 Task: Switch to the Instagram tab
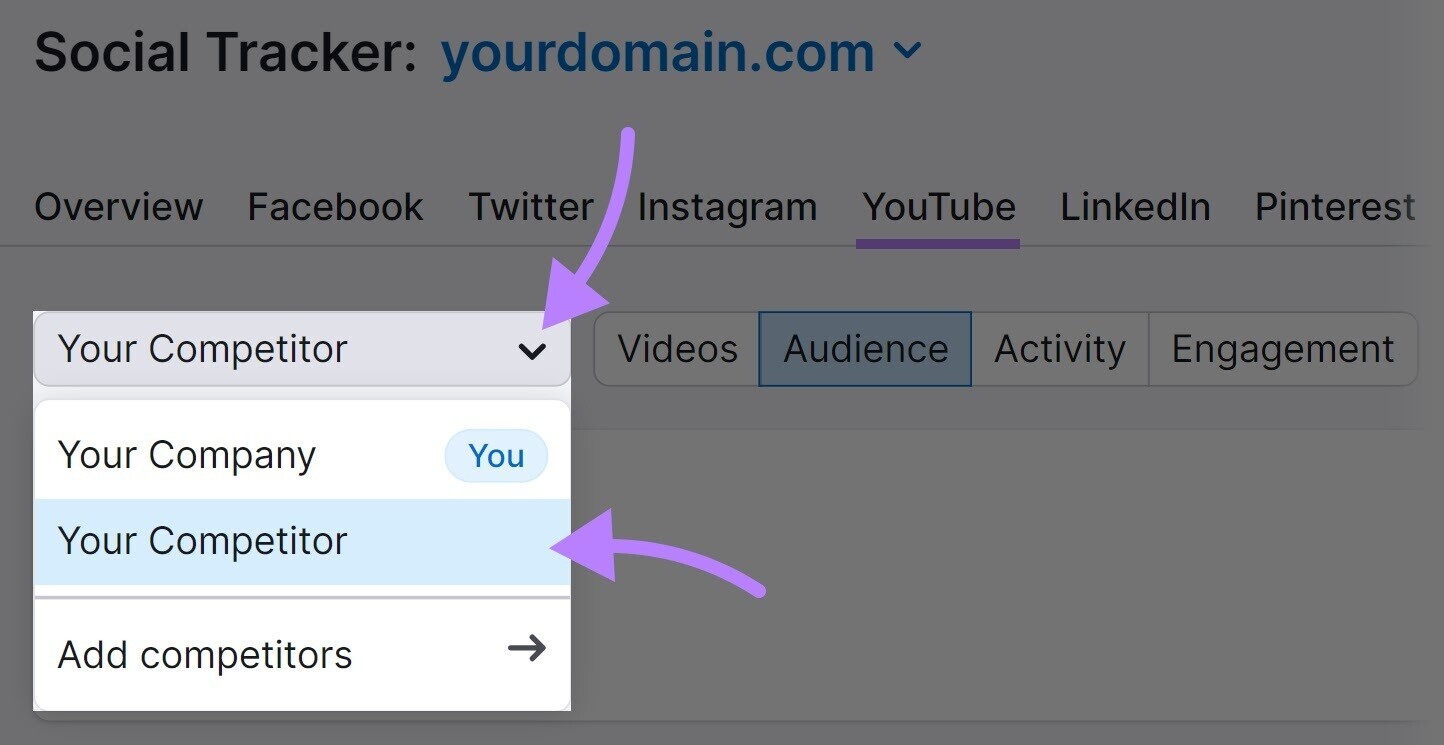tap(727, 207)
